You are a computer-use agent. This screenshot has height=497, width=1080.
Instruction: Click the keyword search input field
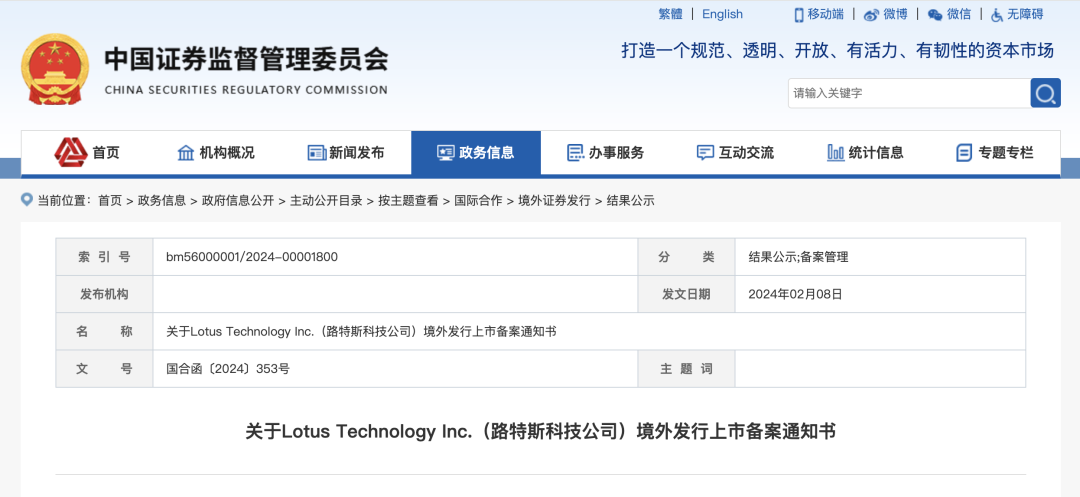909,93
